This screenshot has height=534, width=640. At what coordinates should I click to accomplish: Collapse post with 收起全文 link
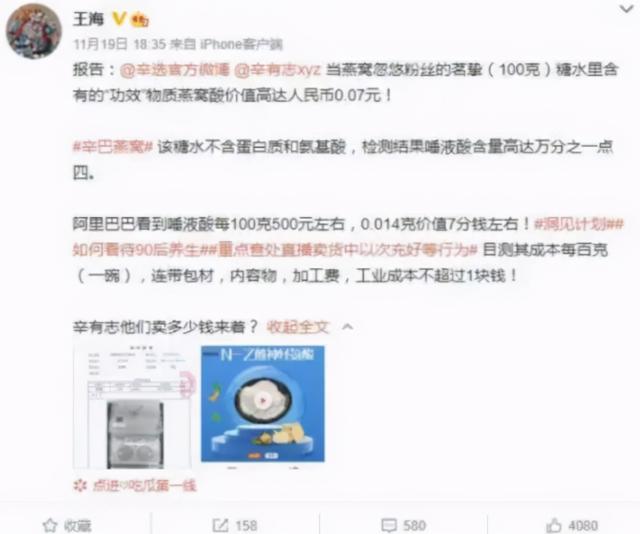coord(298,327)
